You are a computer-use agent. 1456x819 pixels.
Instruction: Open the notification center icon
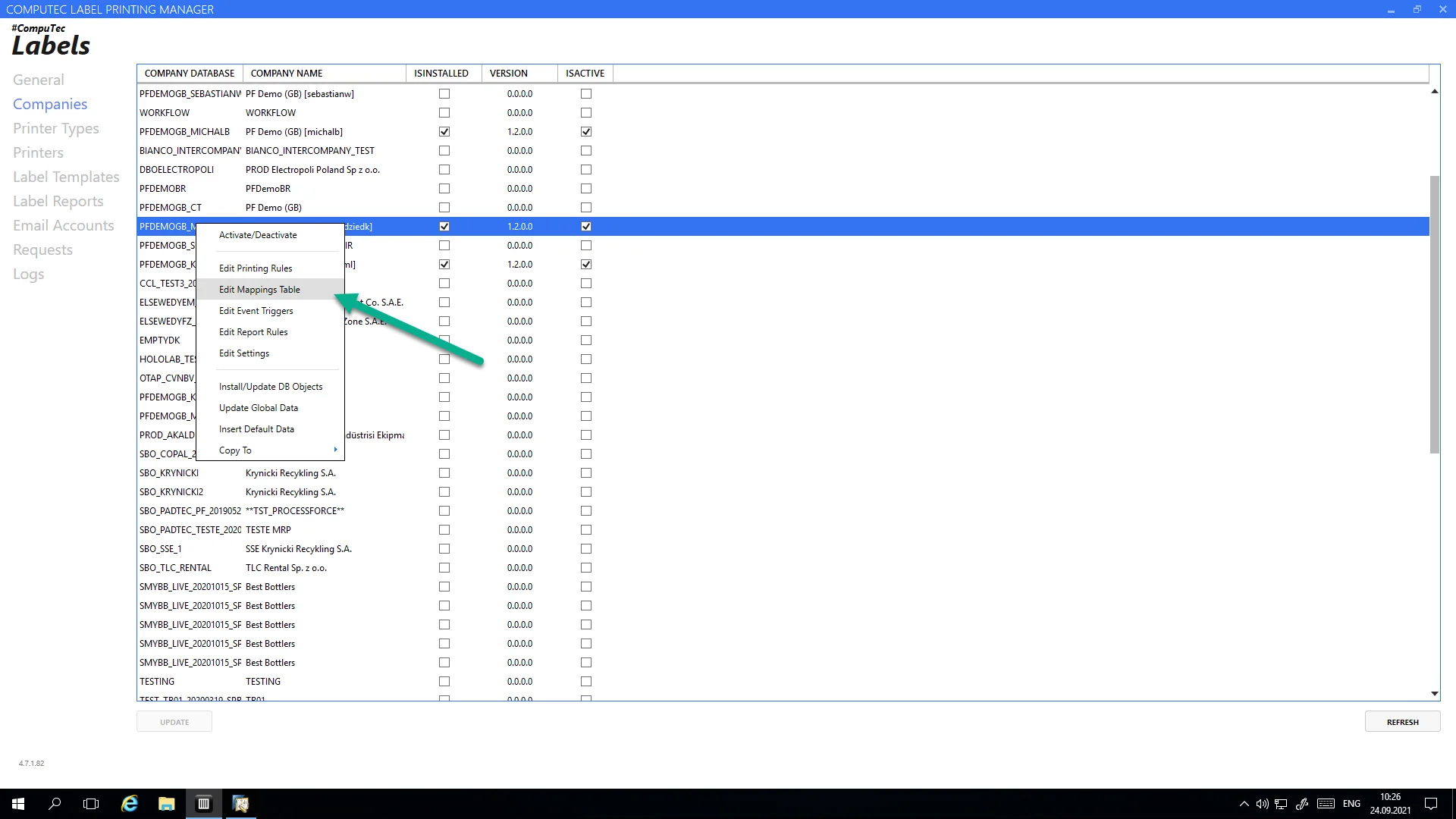tap(1431, 804)
